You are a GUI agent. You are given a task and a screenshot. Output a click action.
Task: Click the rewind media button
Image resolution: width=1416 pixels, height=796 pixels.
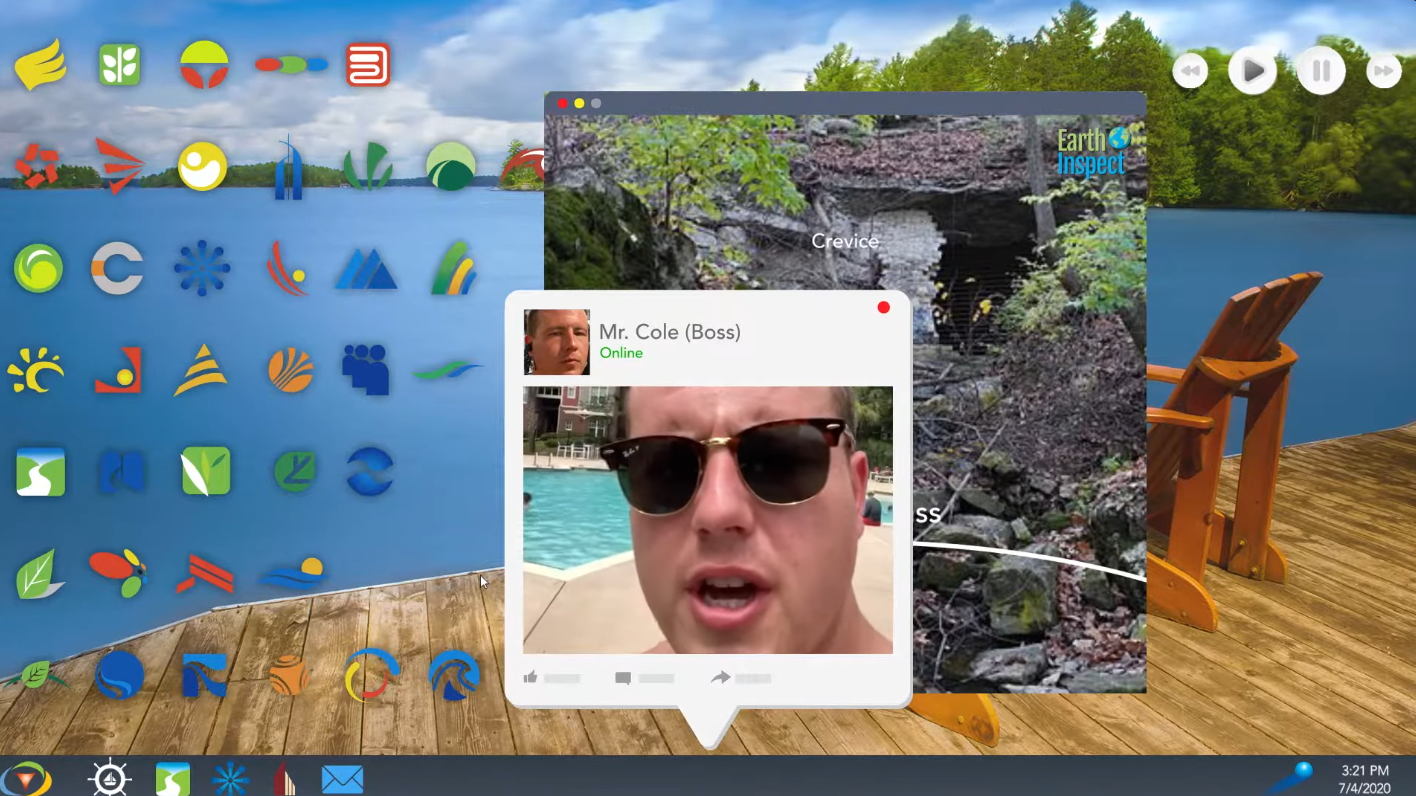(x=1190, y=71)
